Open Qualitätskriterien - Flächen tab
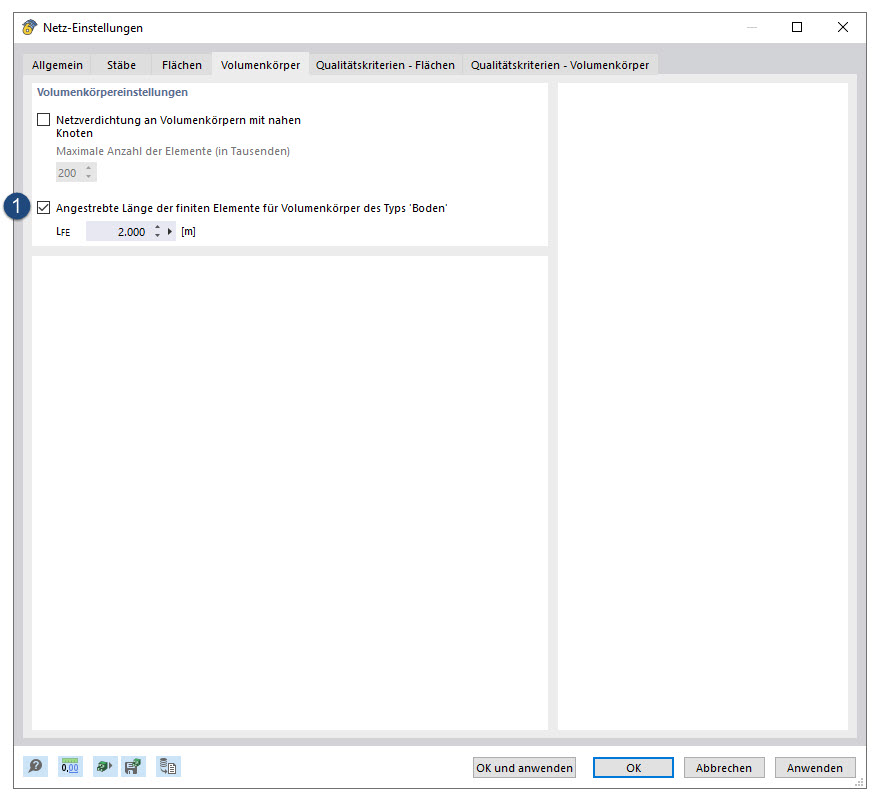This screenshot has width=880, height=804. pos(385,65)
